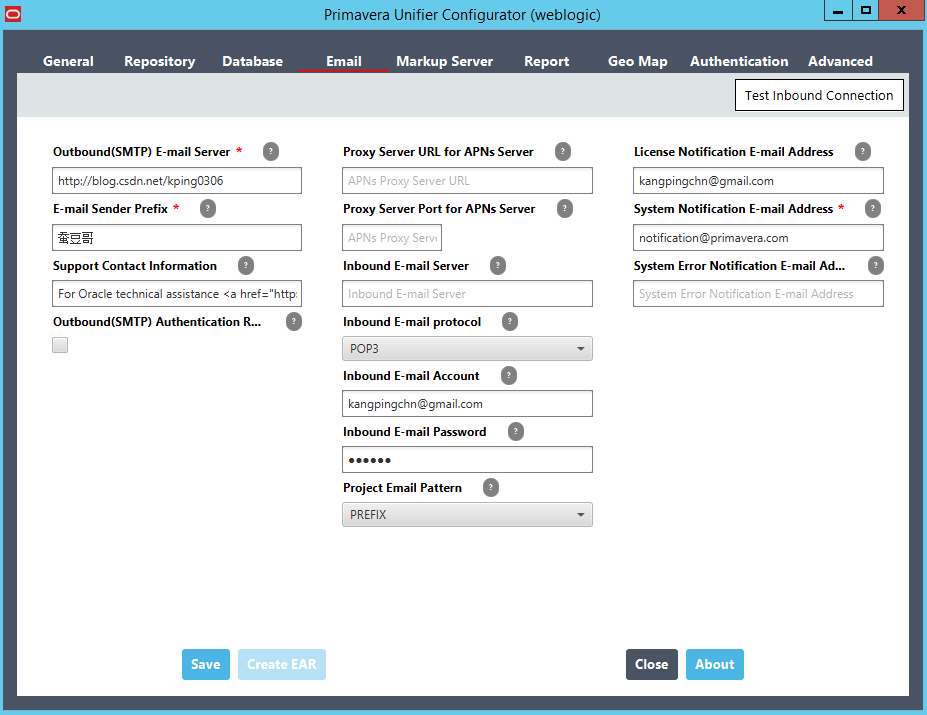The height and width of the screenshot is (715, 927).
Task: Maximize the Primavera Unifier Configurator window
Action: [x=866, y=11]
